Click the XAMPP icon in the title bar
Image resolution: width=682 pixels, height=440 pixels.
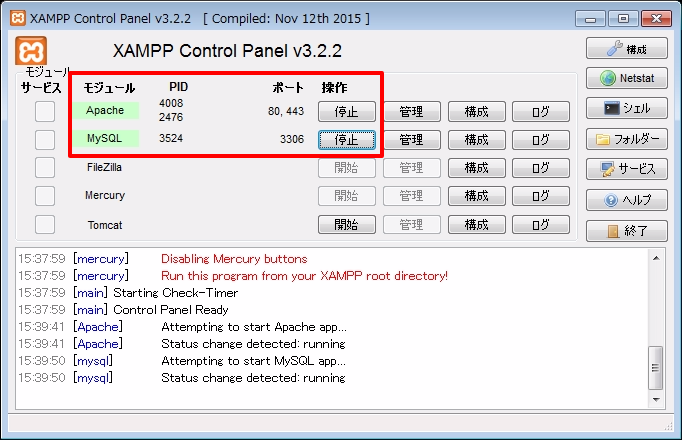click(18, 18)
